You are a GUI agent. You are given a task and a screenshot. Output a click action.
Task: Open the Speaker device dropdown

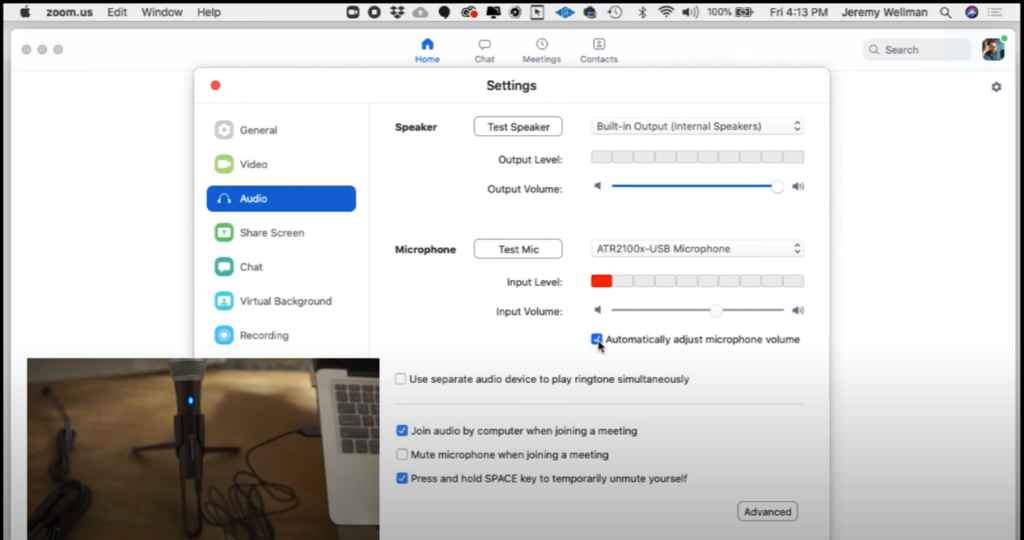[x=697, y=126]
